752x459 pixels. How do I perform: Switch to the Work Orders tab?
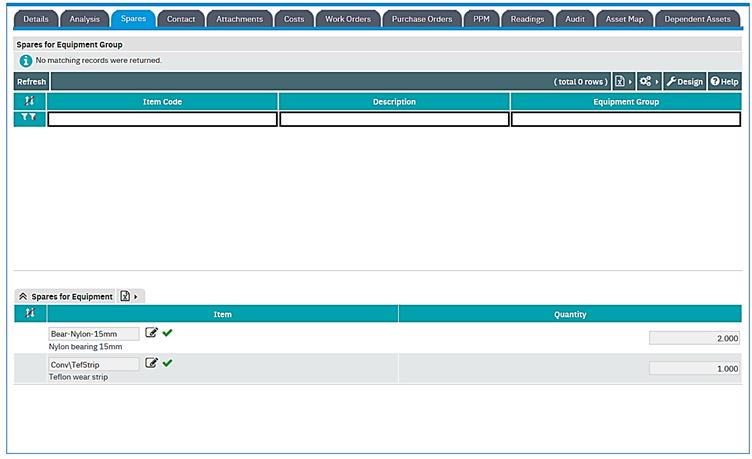pyautogui.click(x=347, y=19)
